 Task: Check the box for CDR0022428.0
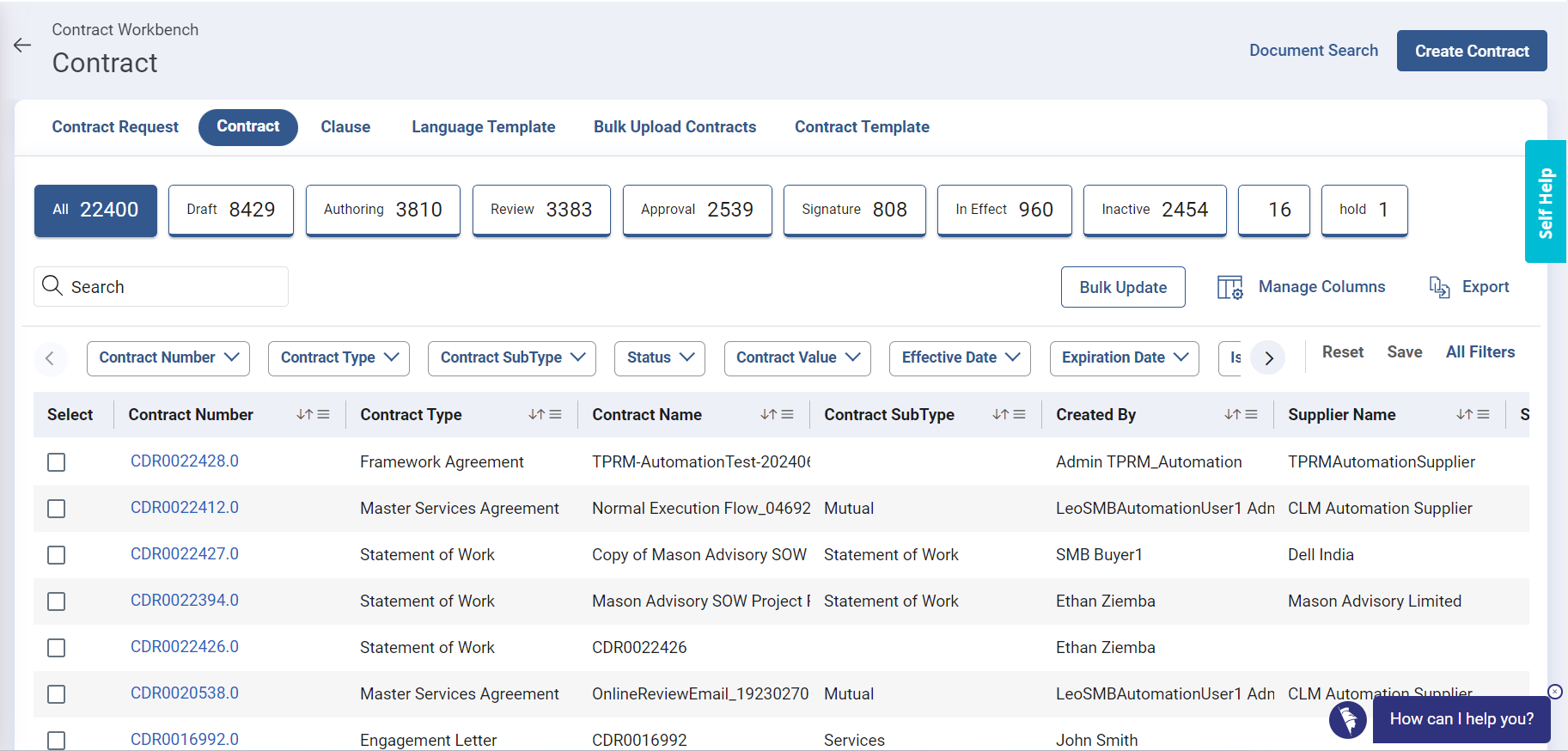pos(57,462)
